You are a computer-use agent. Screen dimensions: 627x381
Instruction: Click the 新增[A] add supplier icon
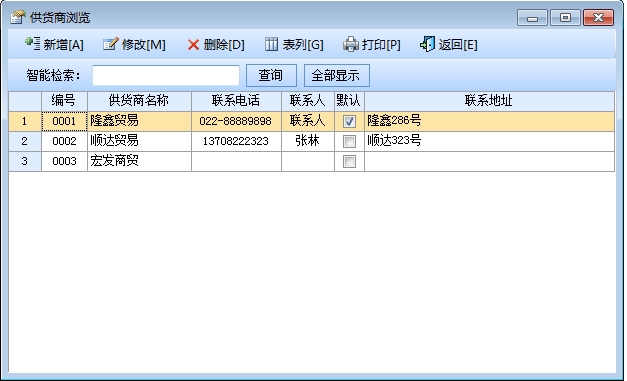coord(32,44)
